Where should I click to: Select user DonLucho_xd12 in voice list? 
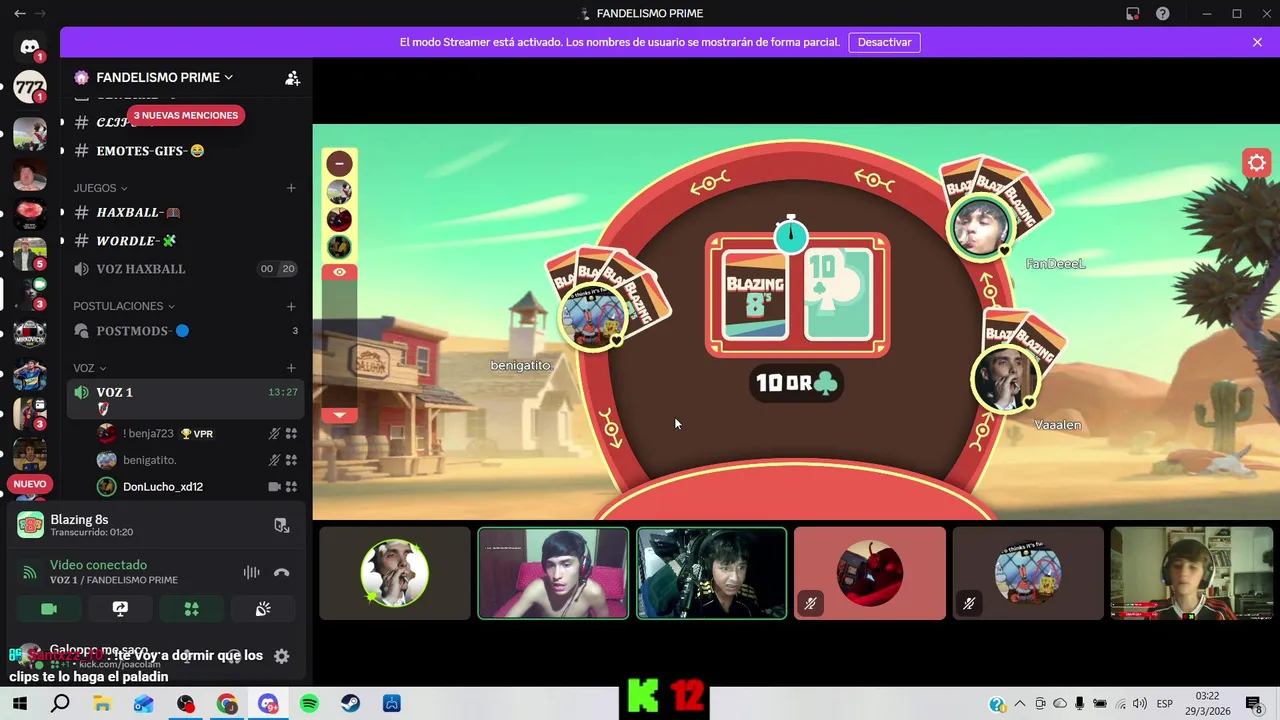(186, 487)
